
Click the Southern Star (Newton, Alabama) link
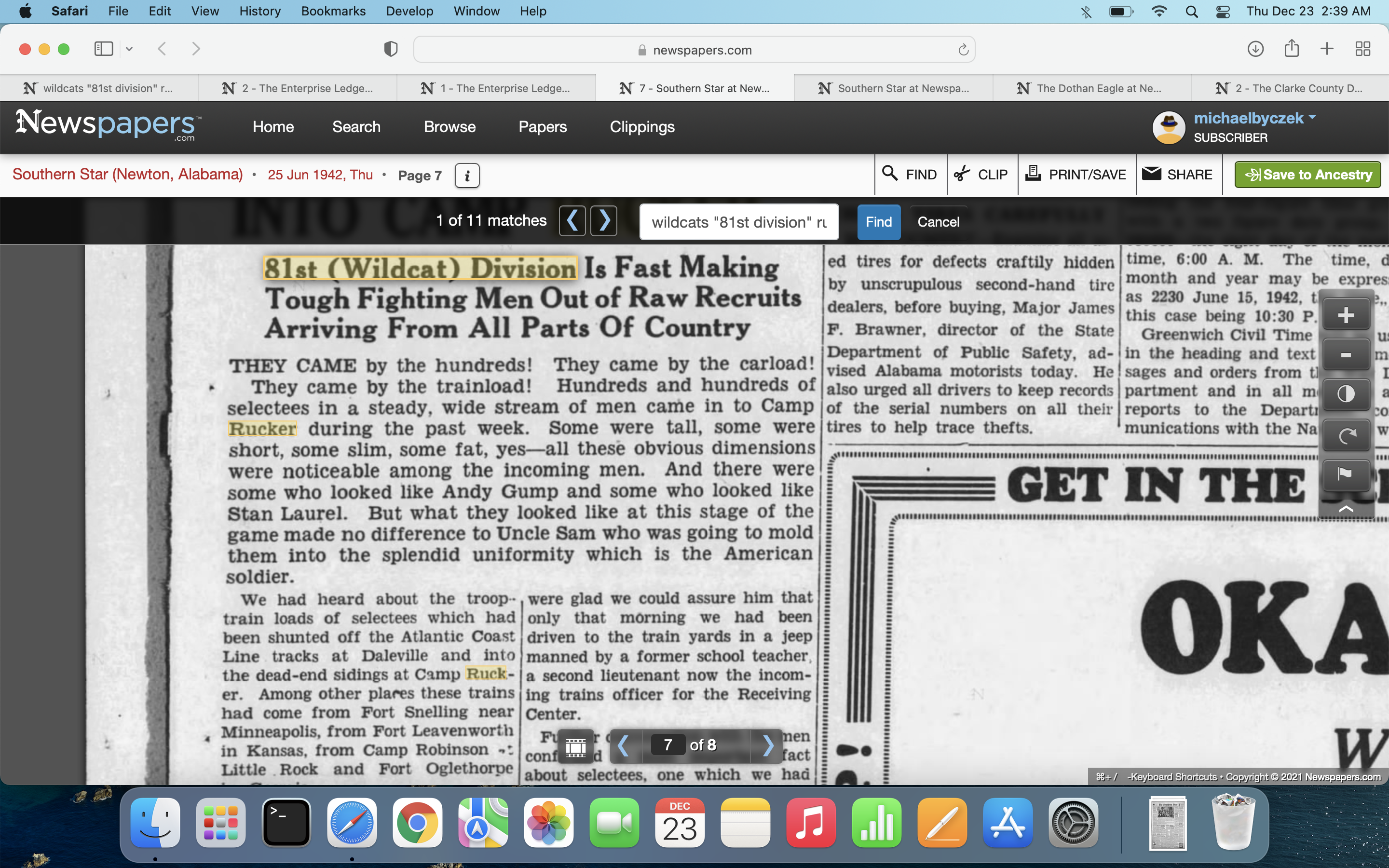tap(127, 175)
